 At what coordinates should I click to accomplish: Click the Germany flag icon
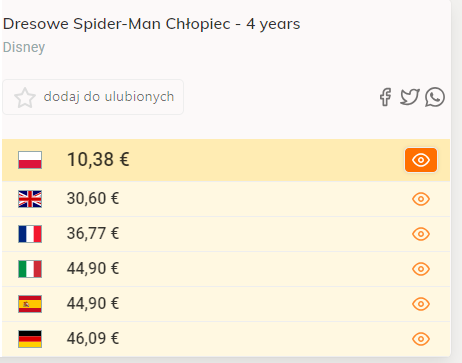pyautogui.click(x=30, y=339)
